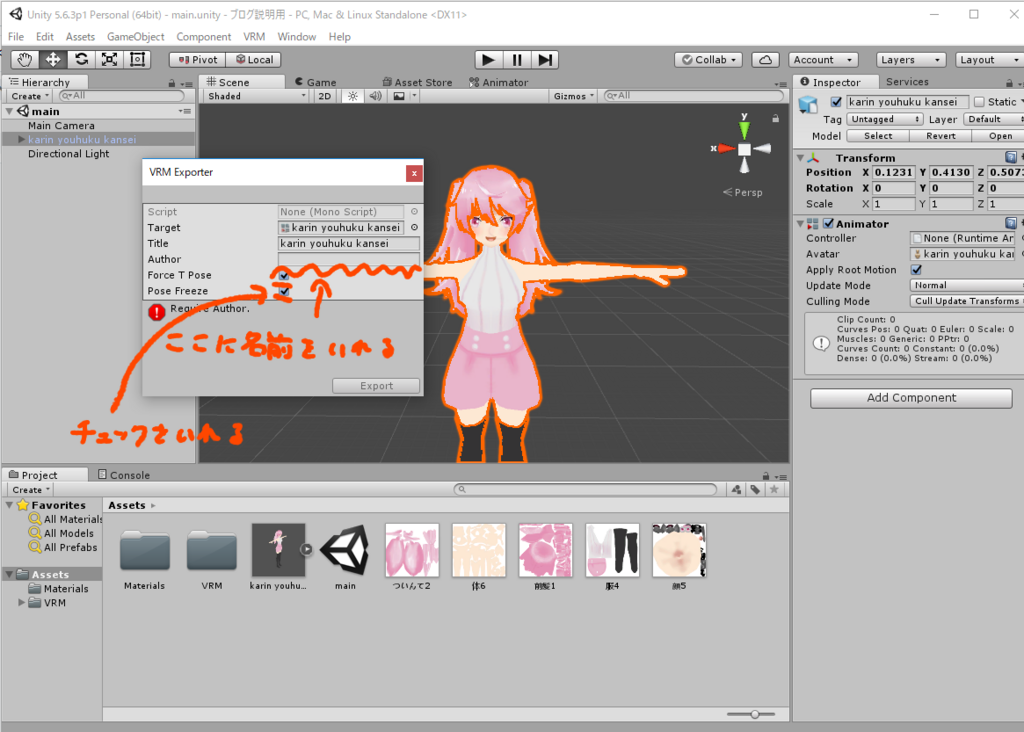Image resolution: width=1024 pixels, height=732 pixels.
Task: Open the Cloud services button
Action: click(x=765, y=59)
